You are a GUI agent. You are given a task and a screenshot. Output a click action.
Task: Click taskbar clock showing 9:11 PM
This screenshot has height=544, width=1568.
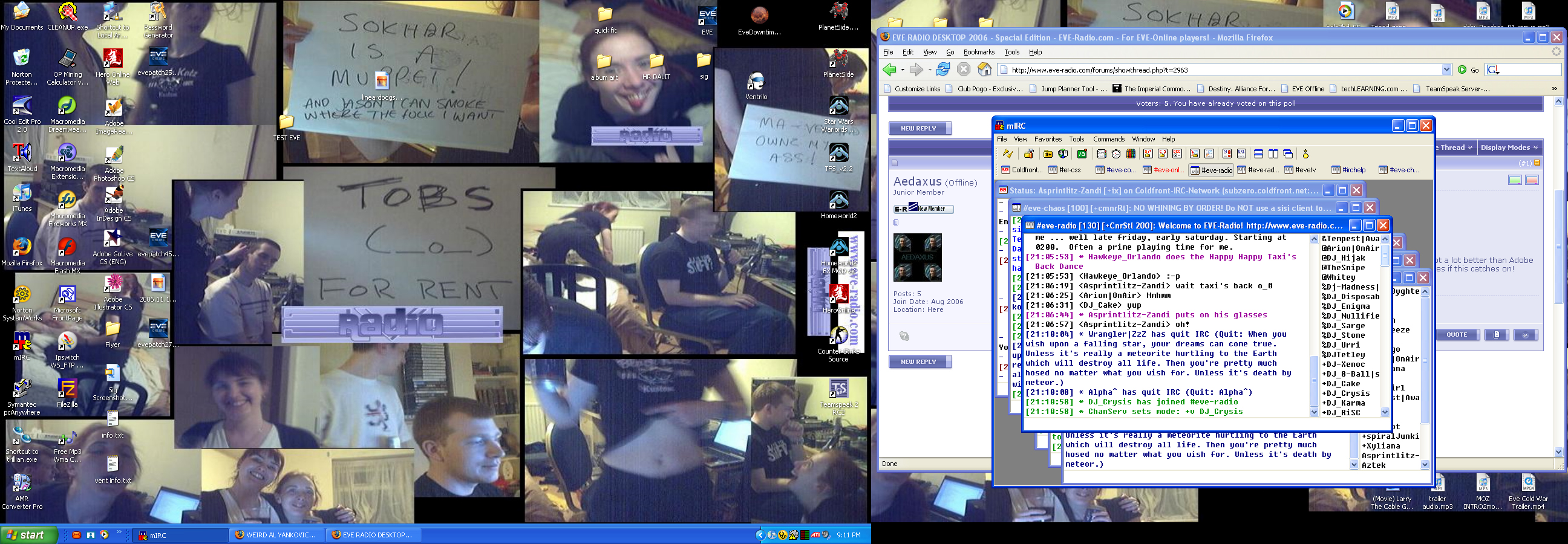[x=849, y=536]
